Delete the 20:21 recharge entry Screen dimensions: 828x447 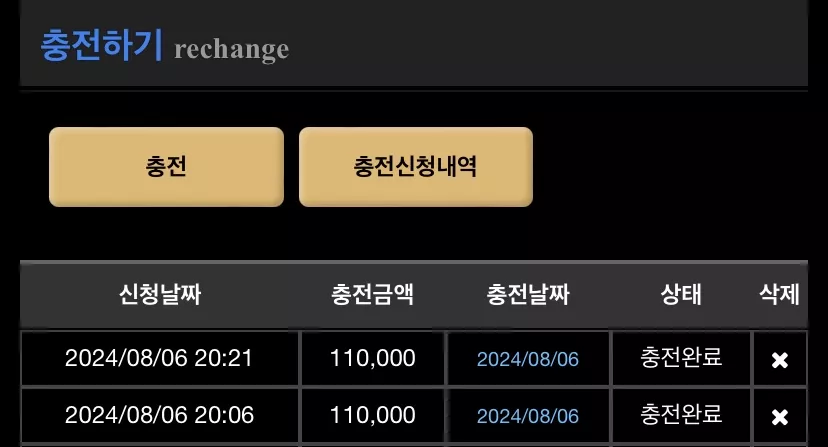[x=779, y=360]
